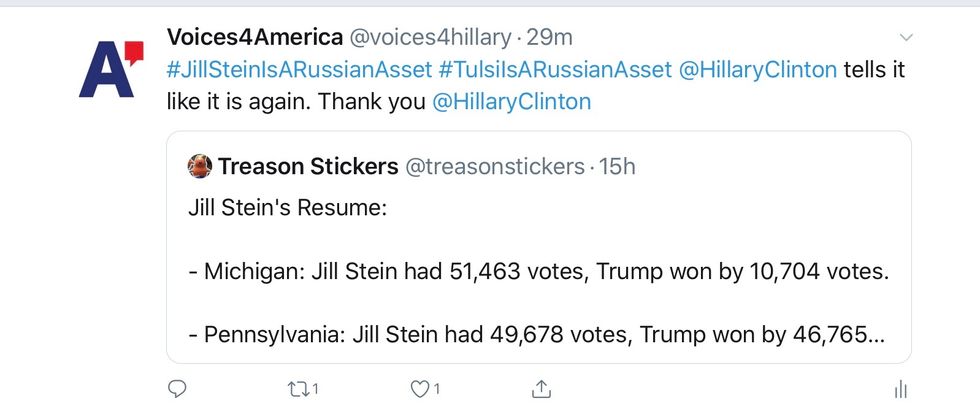The height and width of the screenshot is (411, 980).
Task: View tweet analytics bar chart icon
Action: coord(900,388)
